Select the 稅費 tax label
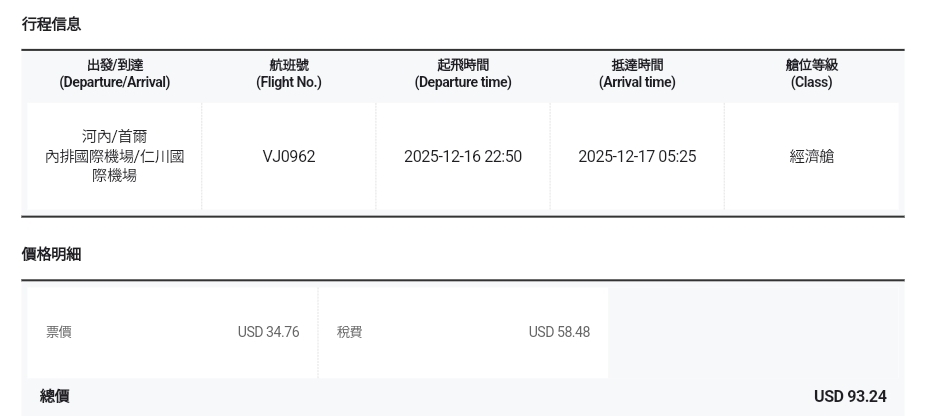Image resolution: width=938 pixels, height=416 pixels. click(349, 332)
